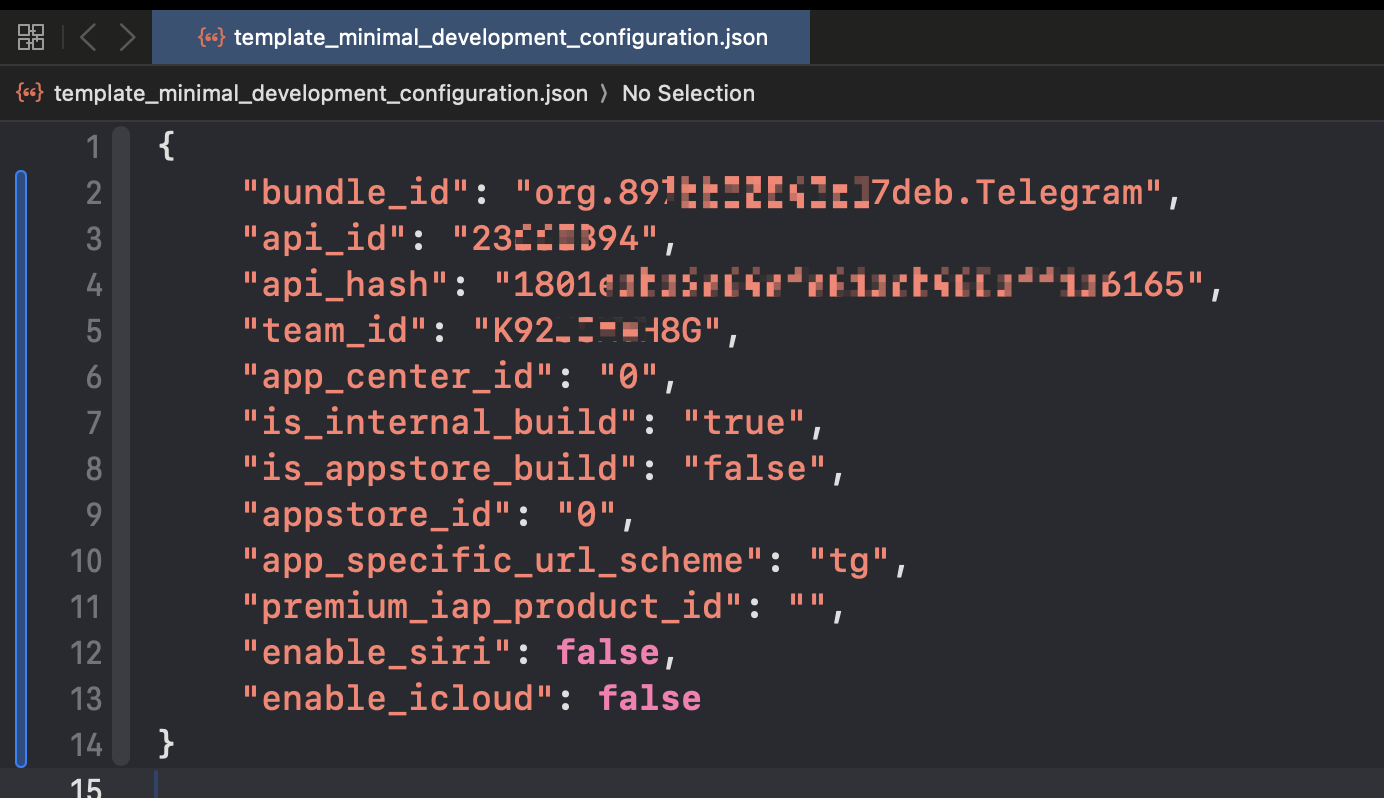Place the cursor in the "bundle_id" key

click(356, 192)
